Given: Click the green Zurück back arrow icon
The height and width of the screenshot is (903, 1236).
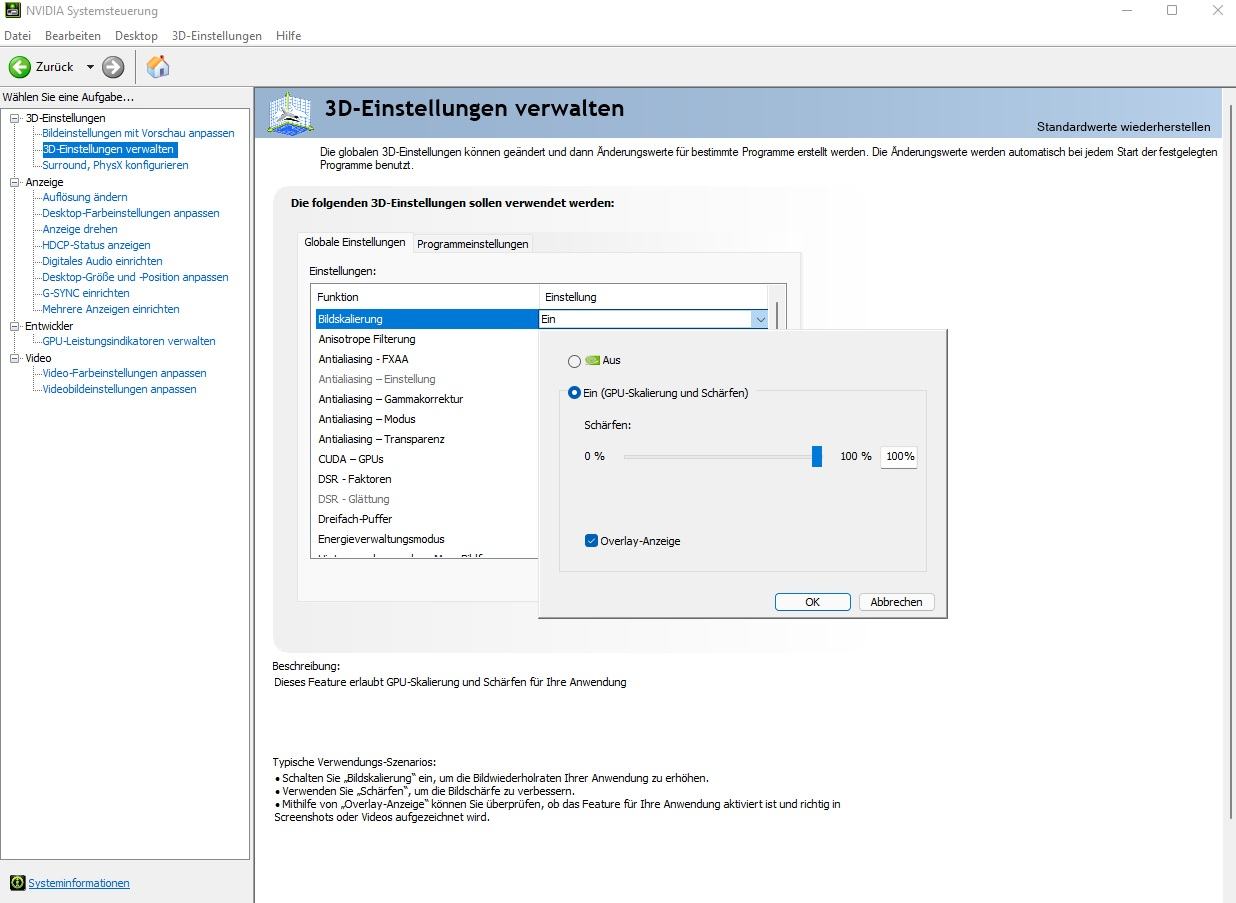Looking at the screenshot, I should (20, 67).
